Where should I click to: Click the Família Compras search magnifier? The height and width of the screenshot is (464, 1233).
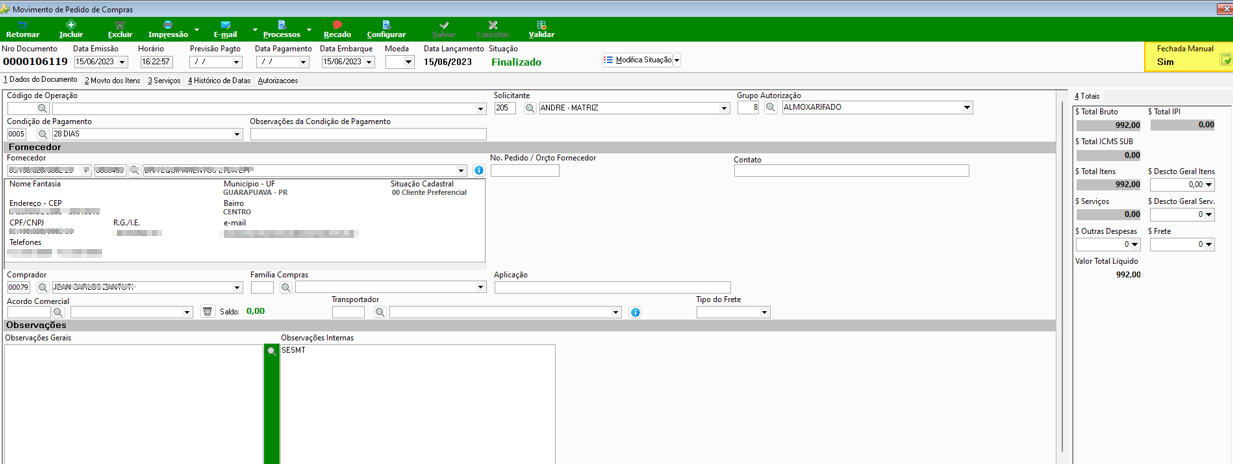(x=286, y=288)
